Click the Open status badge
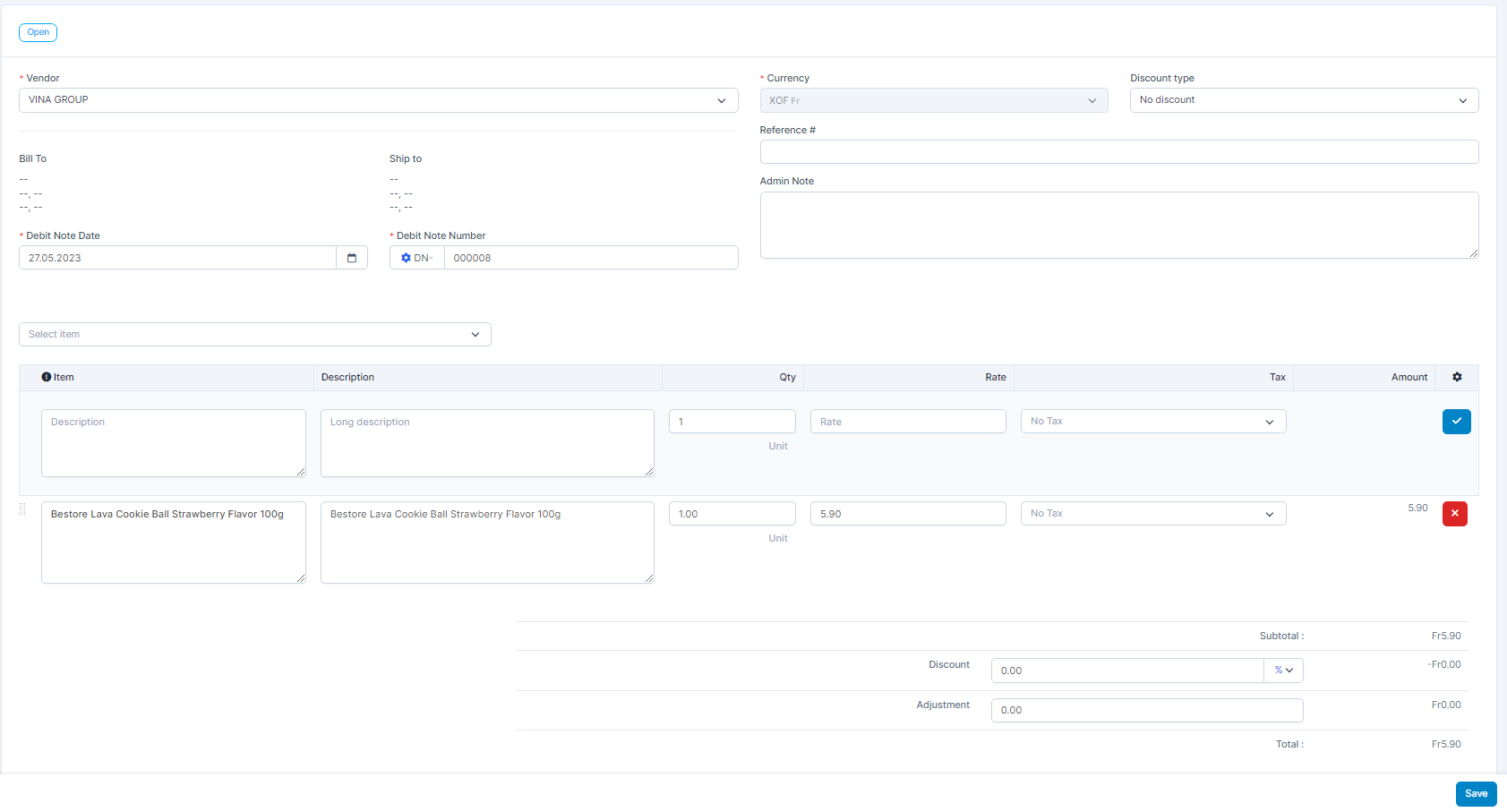 [38, 32]
